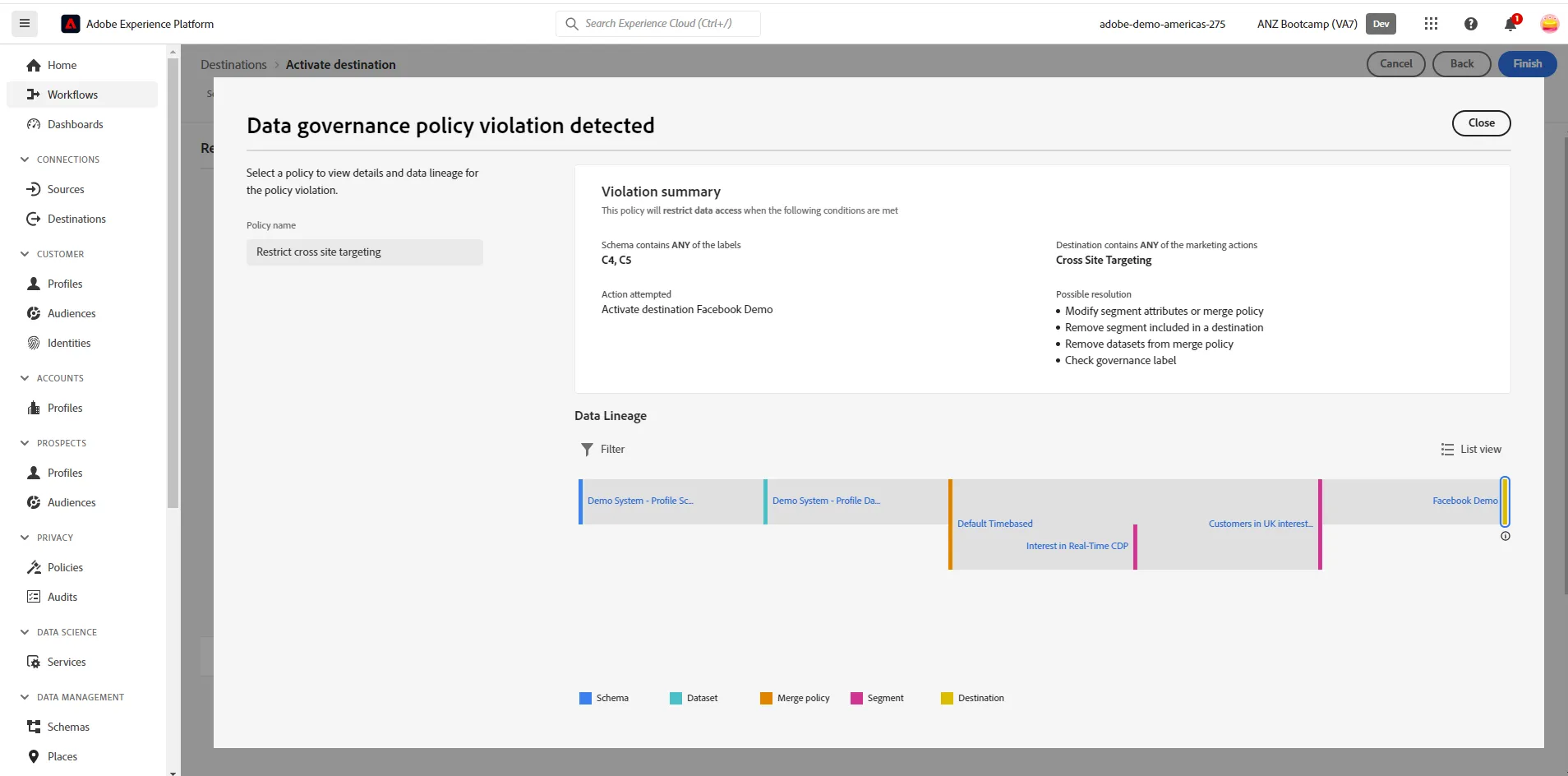View notifications bell

1510,24
